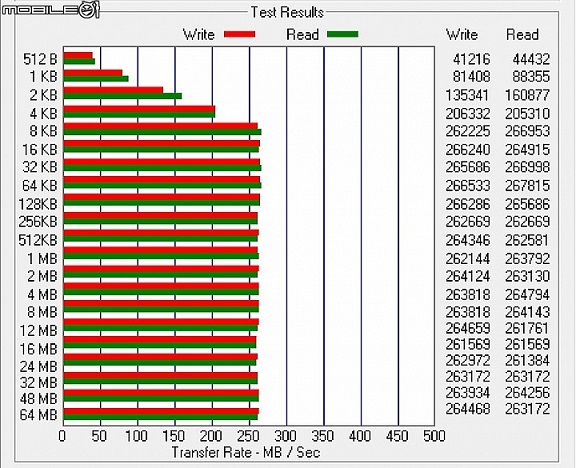Click read value 263792
The image size is (576, 468).
[528, 259]
